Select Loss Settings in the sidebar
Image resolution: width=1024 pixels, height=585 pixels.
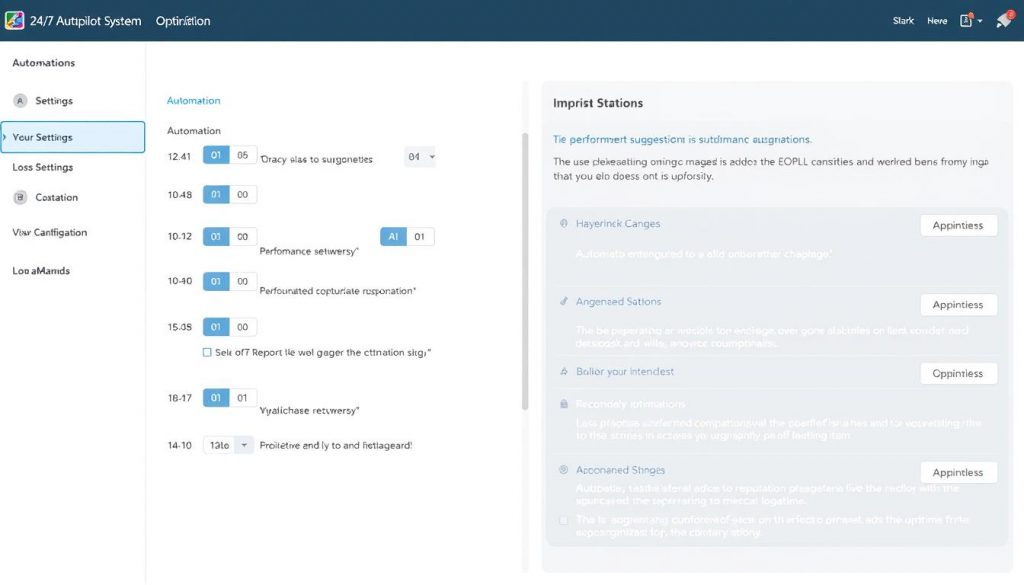(42, 168)
